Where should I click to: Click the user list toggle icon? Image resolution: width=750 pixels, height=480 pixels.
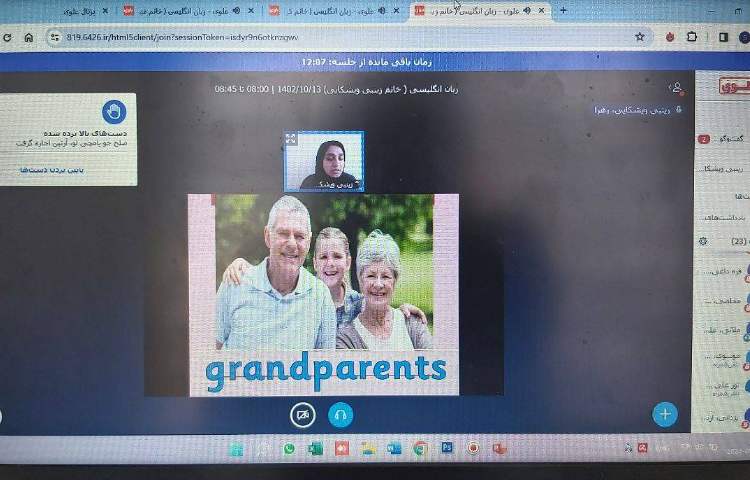[x=677, y=88]
